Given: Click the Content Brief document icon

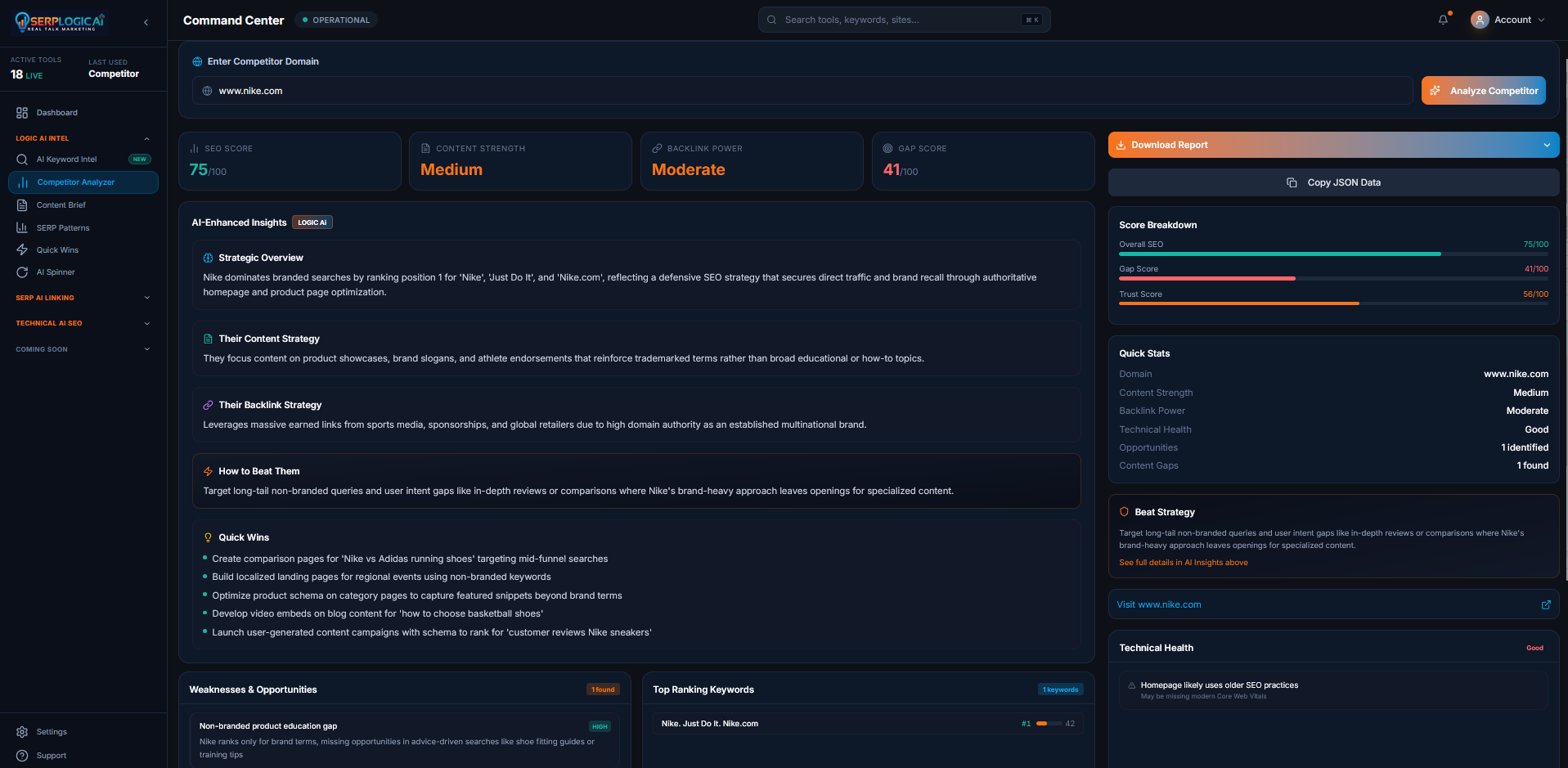Looking at the screenshot, I should pyautogui.click(x=22, y=205).
